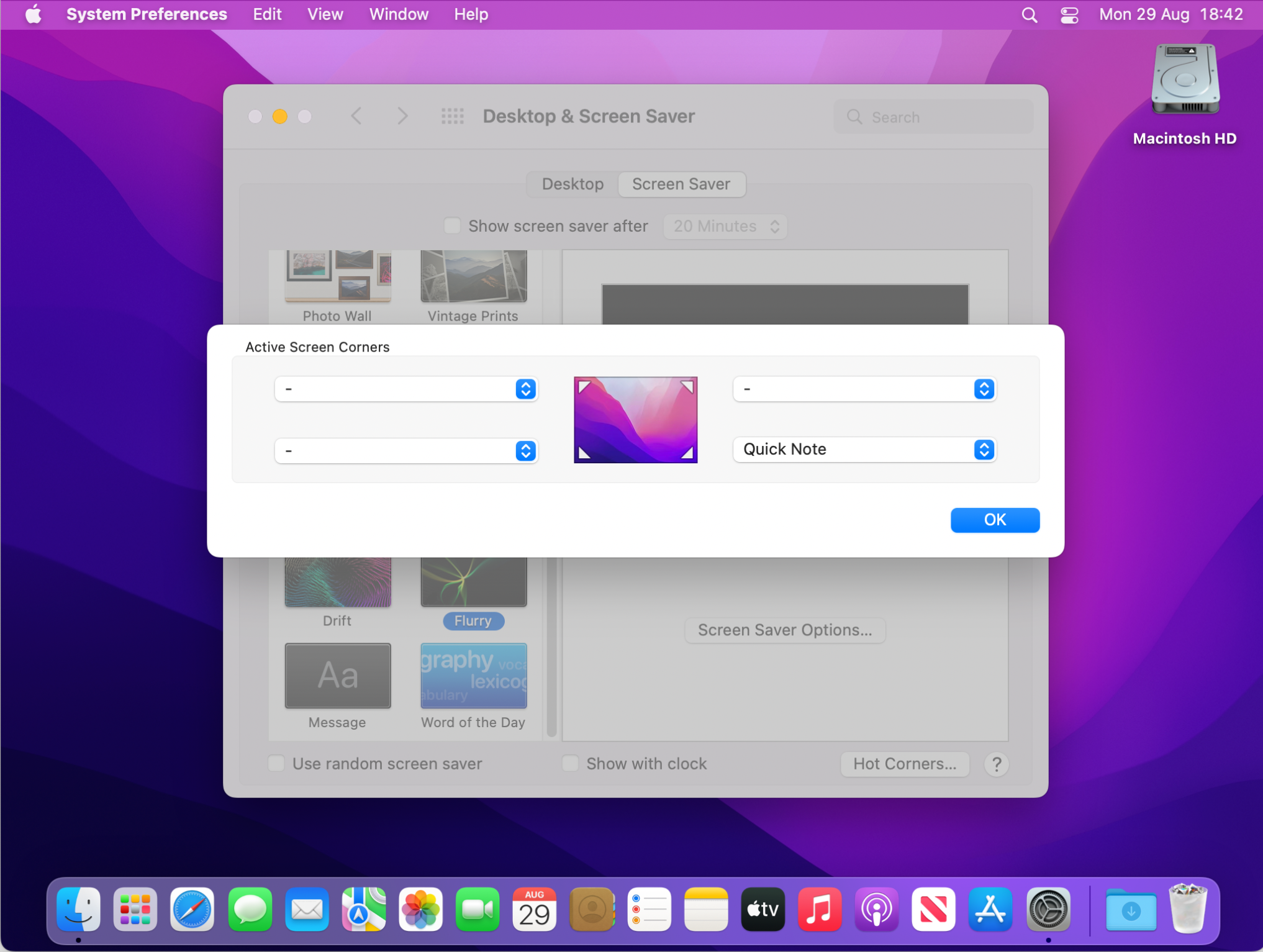Viewport: 1263px width, 952px height.
Task: Show all preferences grid icon
Action: [452, 116]
